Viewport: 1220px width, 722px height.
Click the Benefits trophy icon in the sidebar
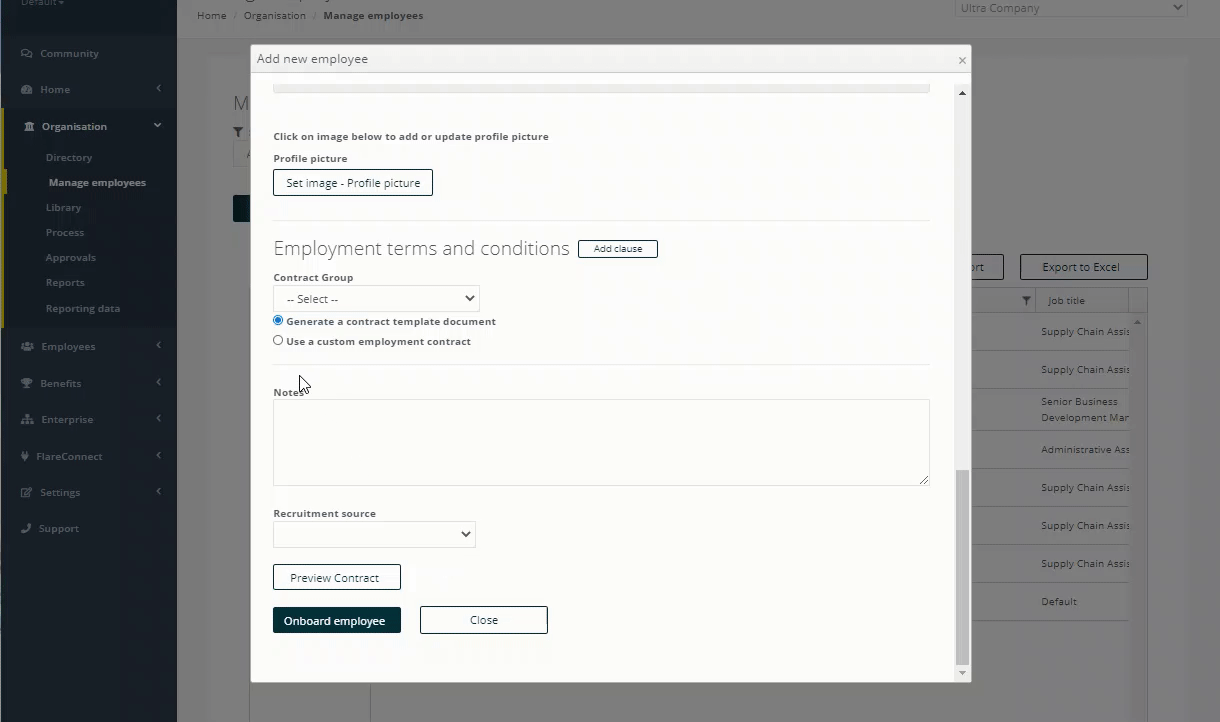pyautogui.click(x=27, y=384)
